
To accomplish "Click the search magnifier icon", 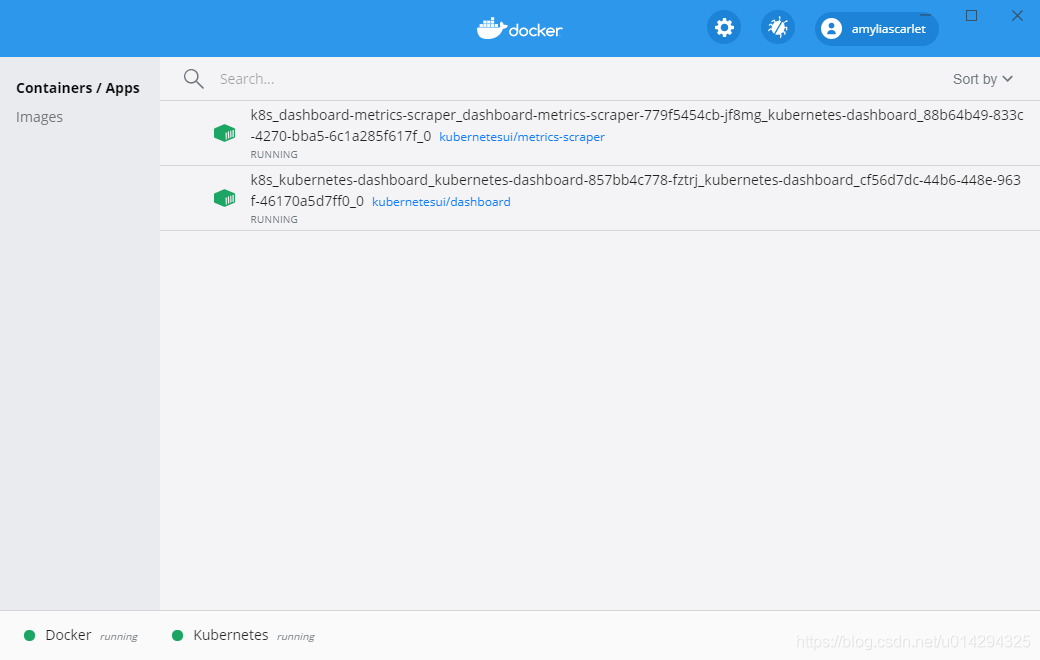I will (194, 79).
